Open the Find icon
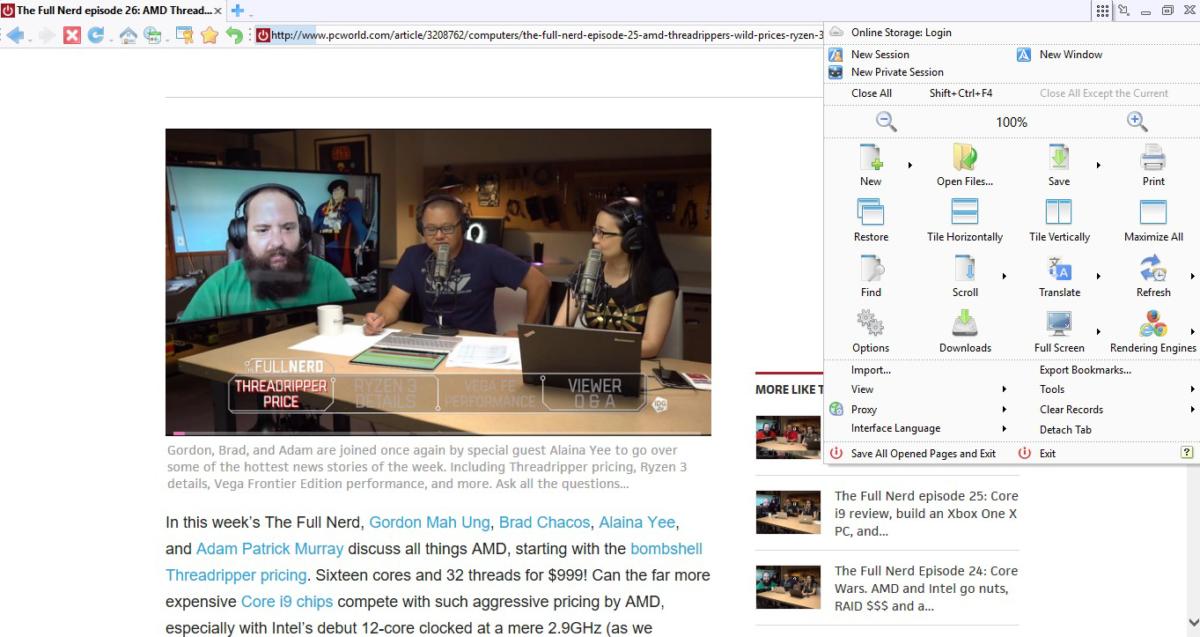Viewport: 1200px width, 637px height. pyautogui.click(x=870, y=268)
